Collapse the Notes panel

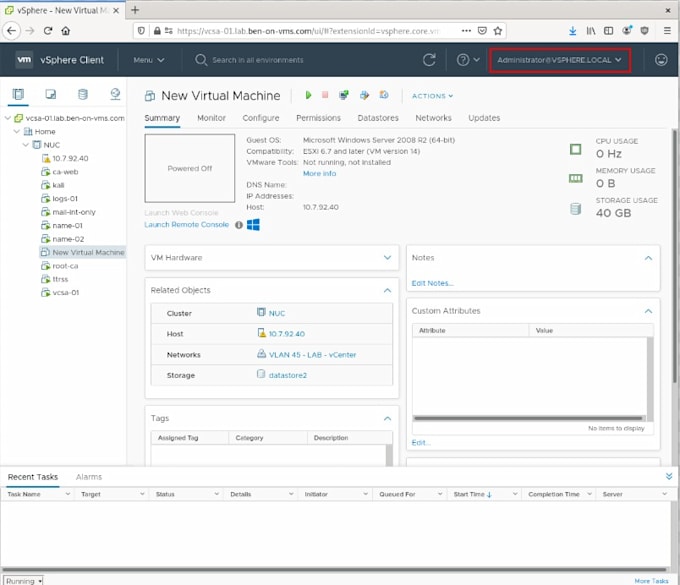coord(648,258)
